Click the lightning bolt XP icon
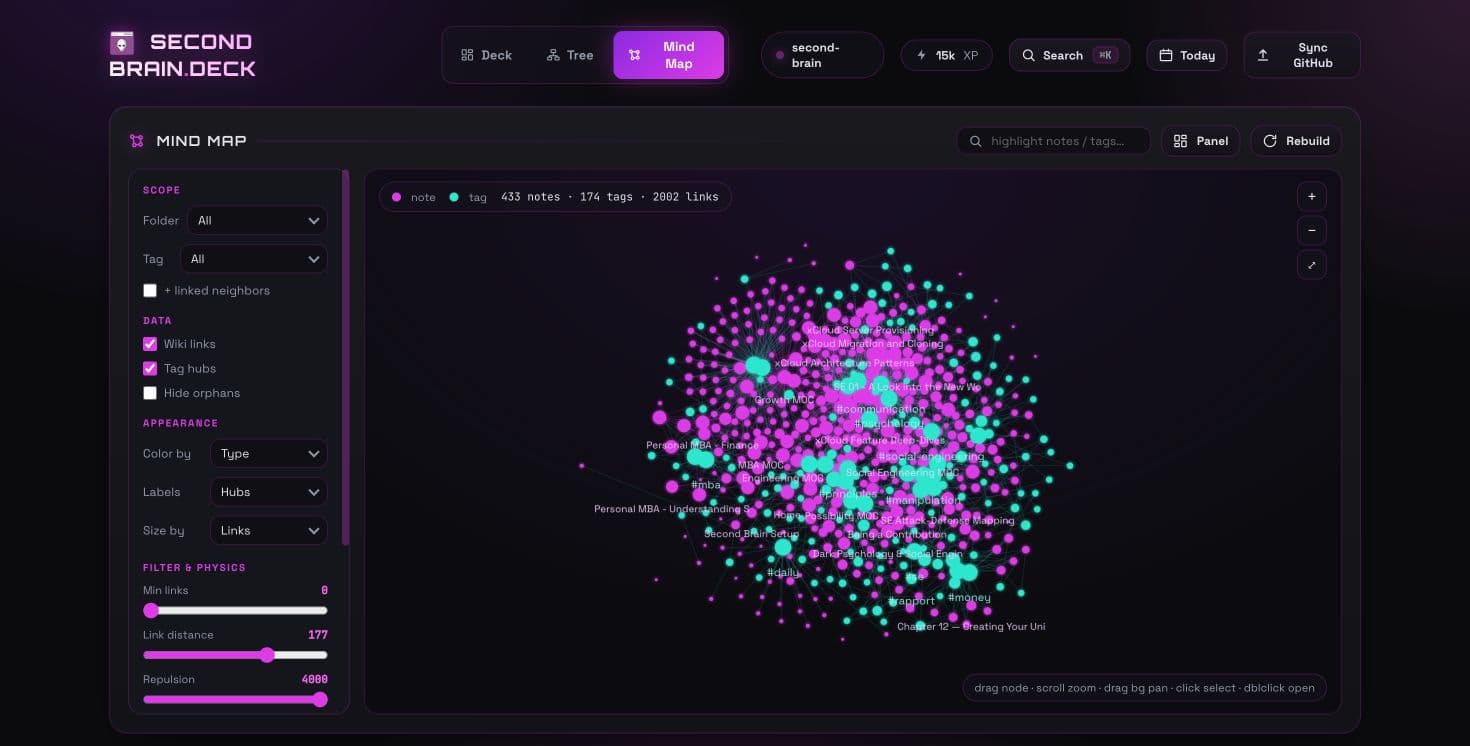 [921, 55]
